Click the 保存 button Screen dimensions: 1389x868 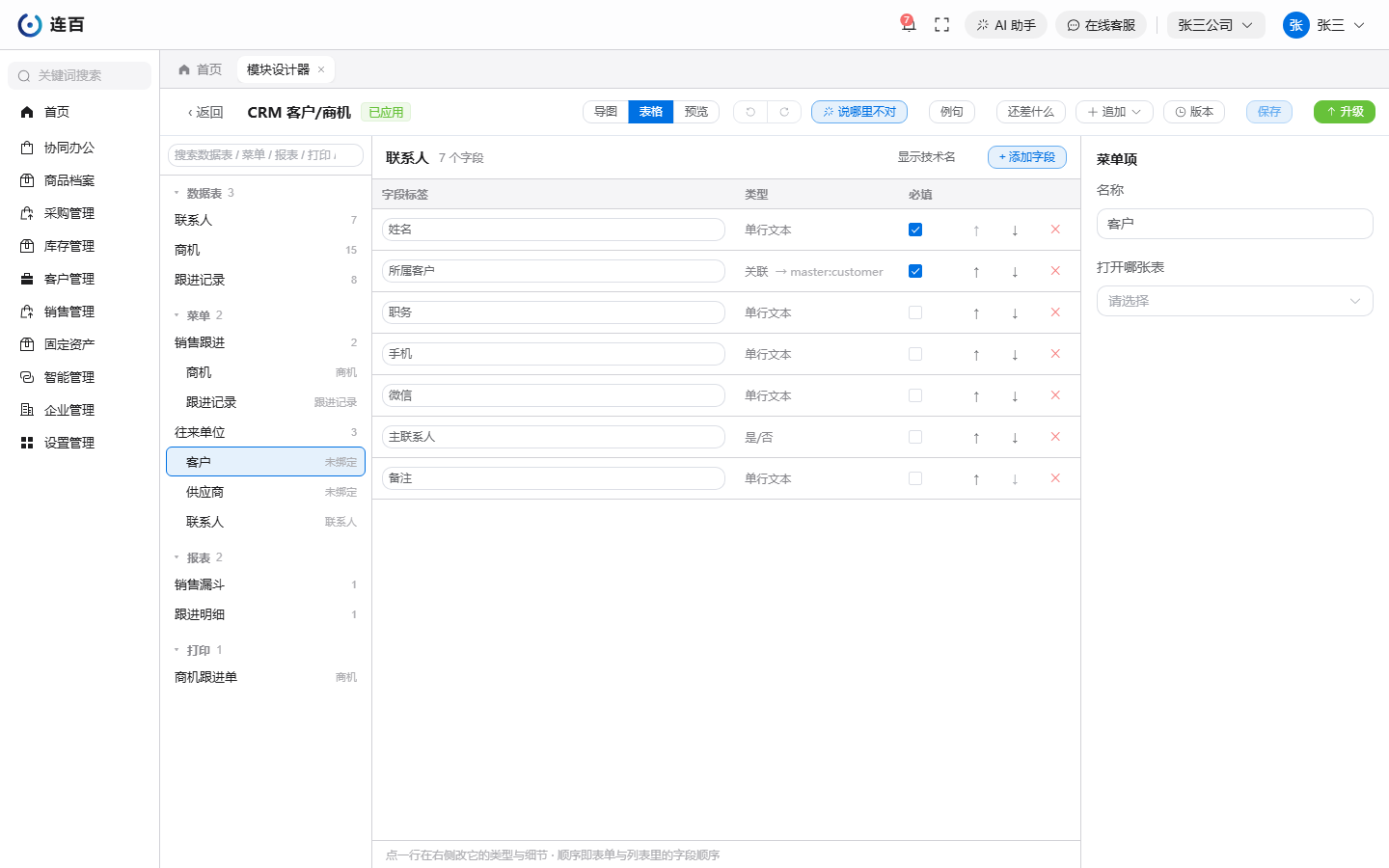point(1269,112)
